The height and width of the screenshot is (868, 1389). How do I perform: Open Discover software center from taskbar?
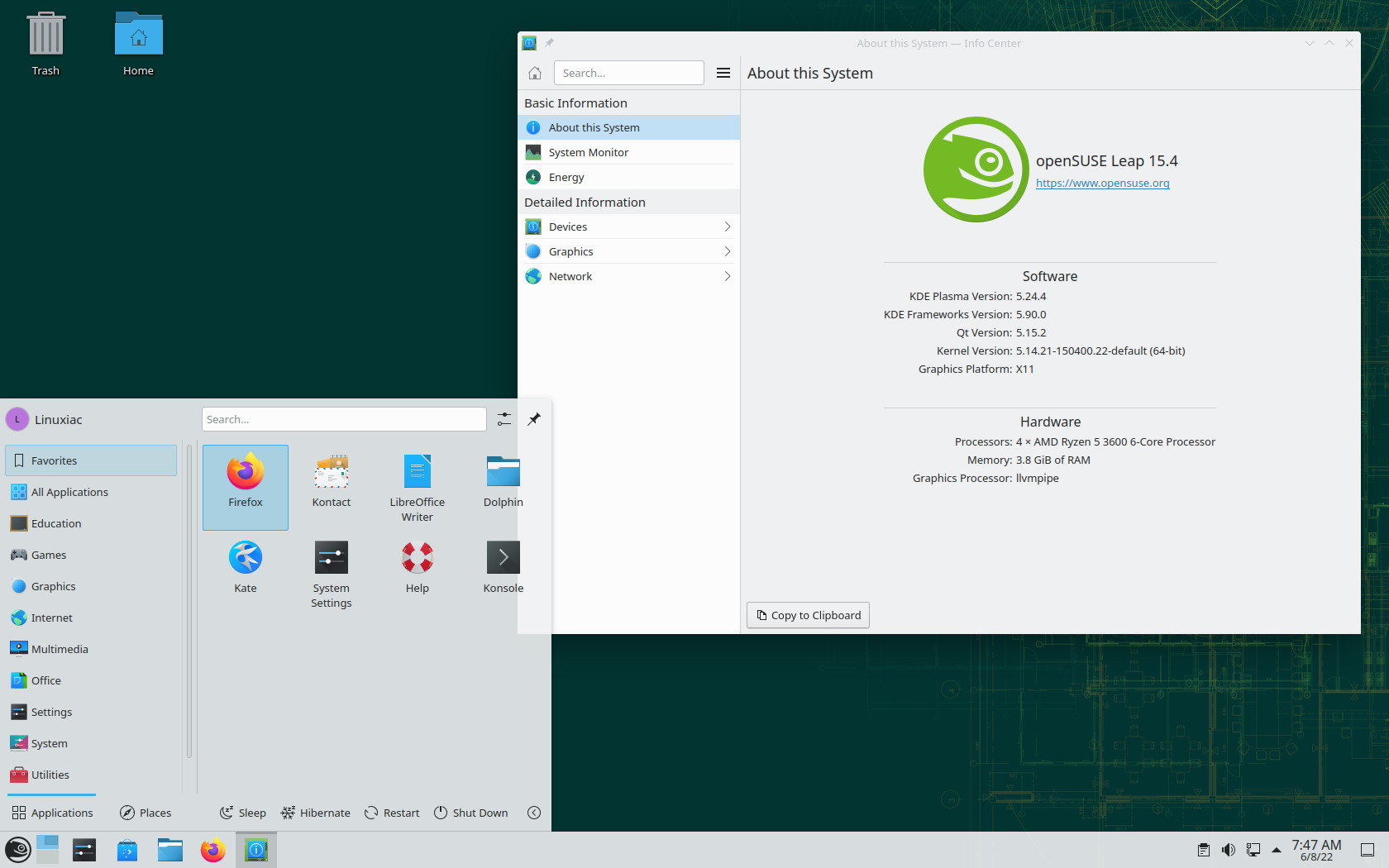point(127,850)
